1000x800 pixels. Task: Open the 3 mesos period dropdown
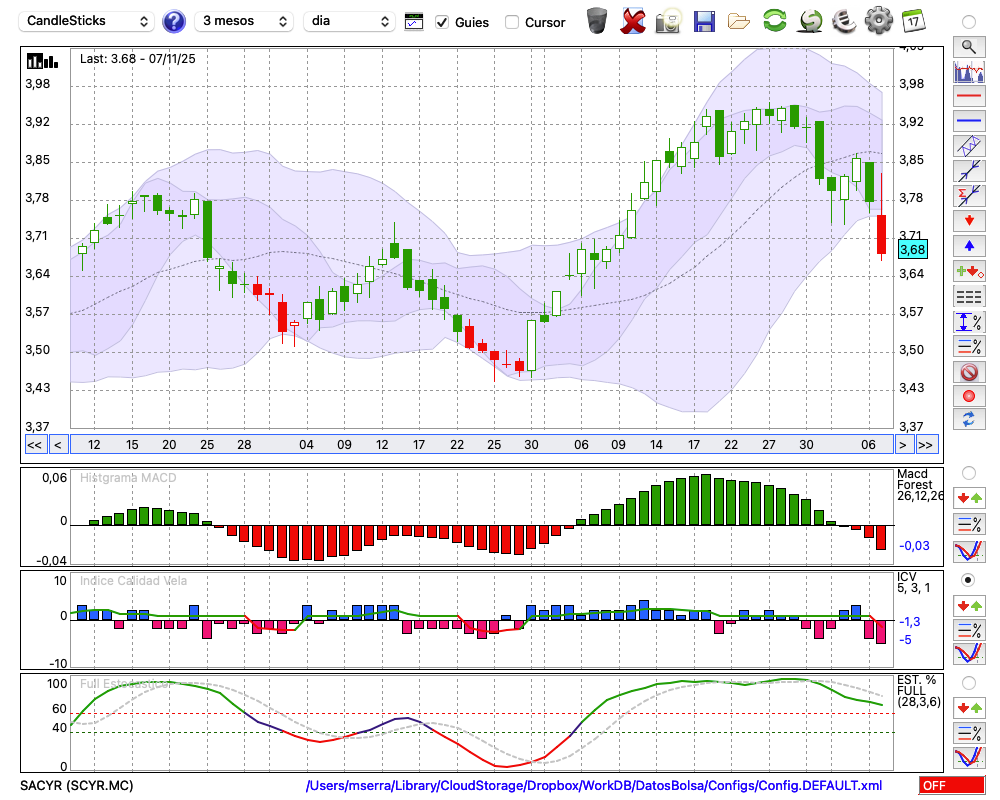click(244, 21)
